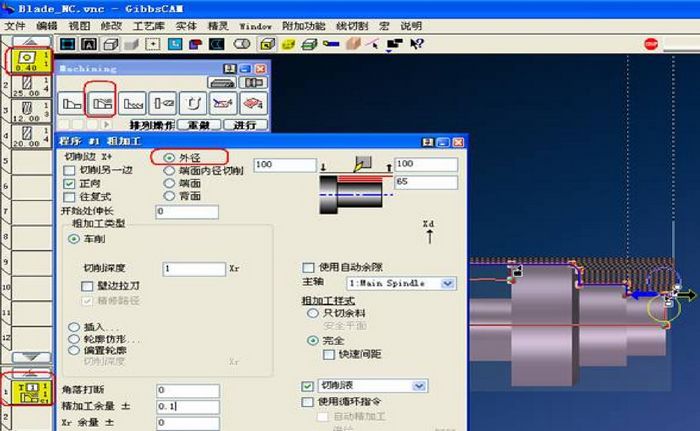Click the pink line with arrow cursor icon
This screenshot has width=700, height=431.
(x=373, y=44)
